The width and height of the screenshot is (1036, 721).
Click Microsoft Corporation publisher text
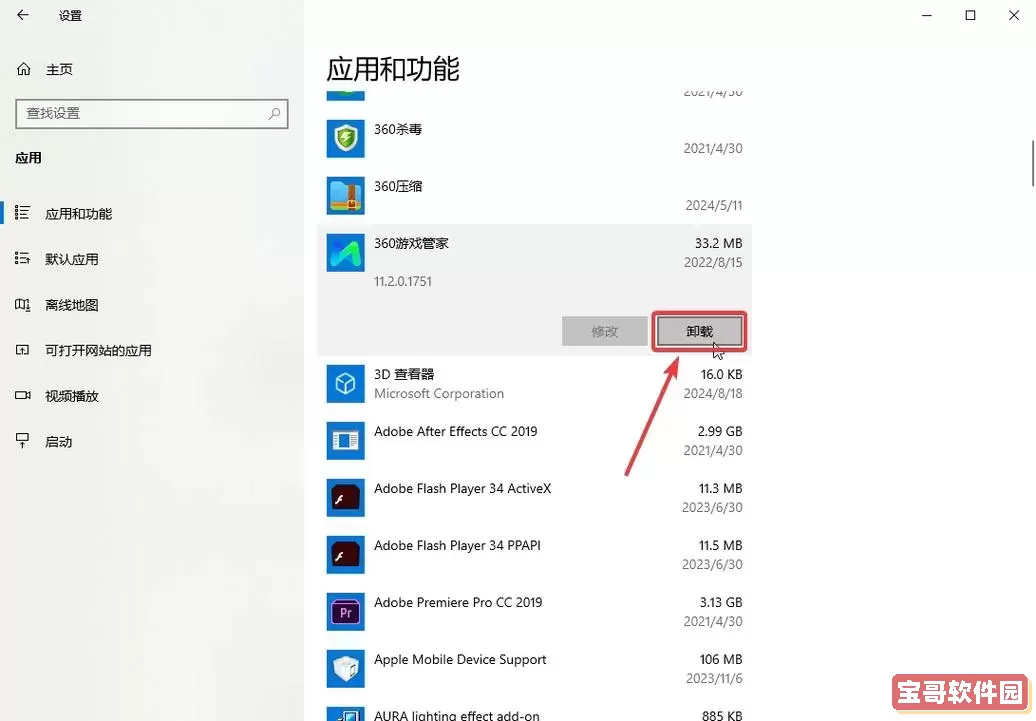tap(439, 394)
